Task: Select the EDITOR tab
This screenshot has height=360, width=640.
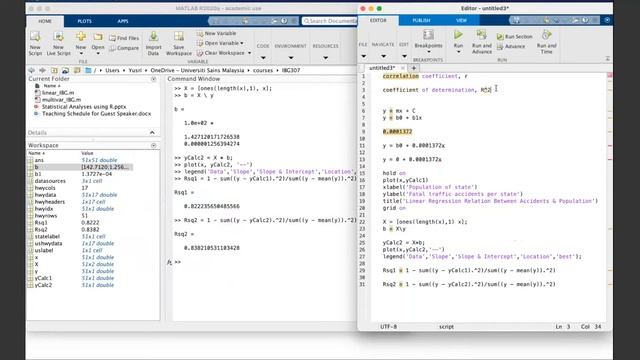Action: click(x=378, y=20)
